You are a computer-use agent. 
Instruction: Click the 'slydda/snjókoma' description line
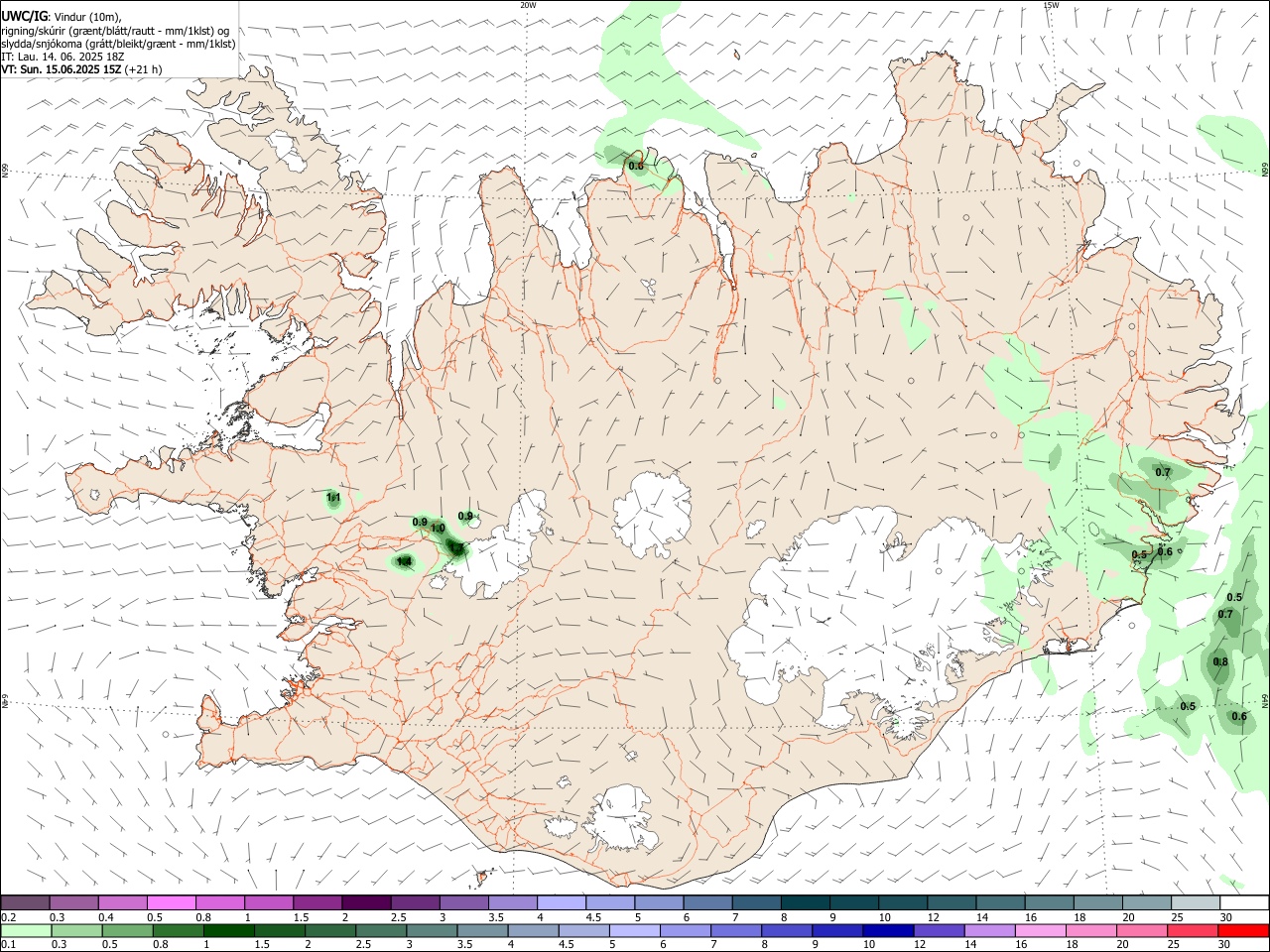pos(118,44)
